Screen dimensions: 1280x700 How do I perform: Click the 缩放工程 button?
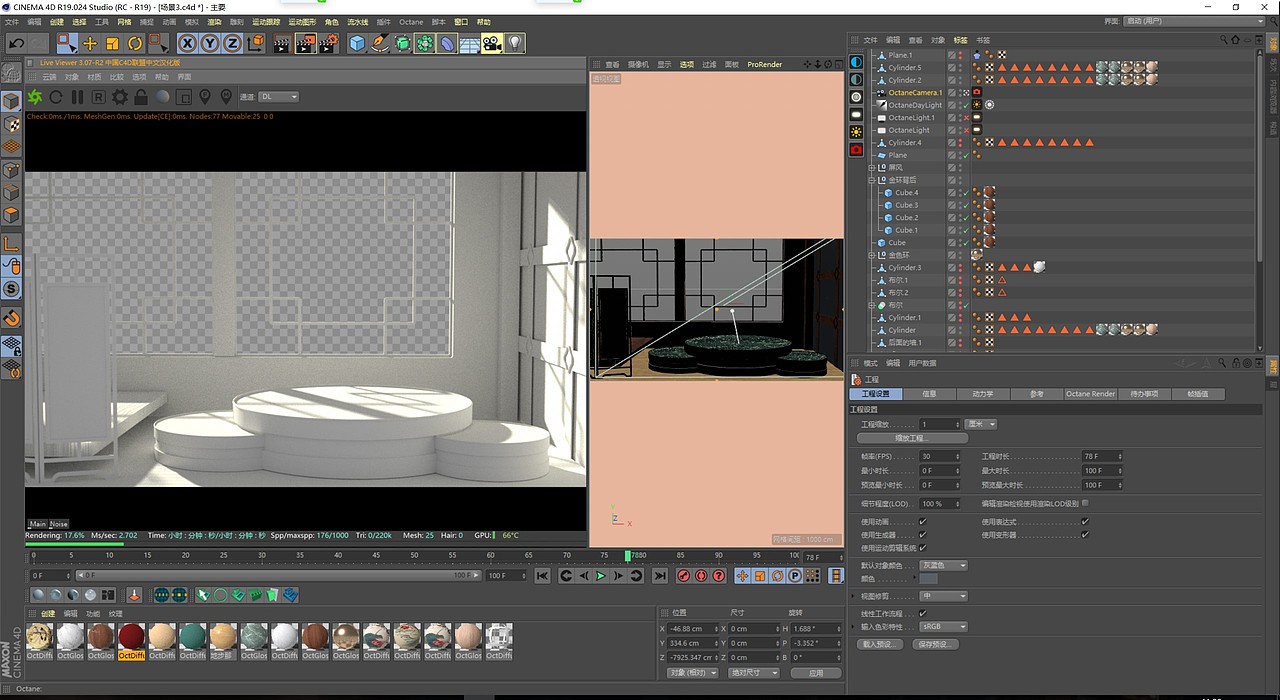click(x=911, y=438)
